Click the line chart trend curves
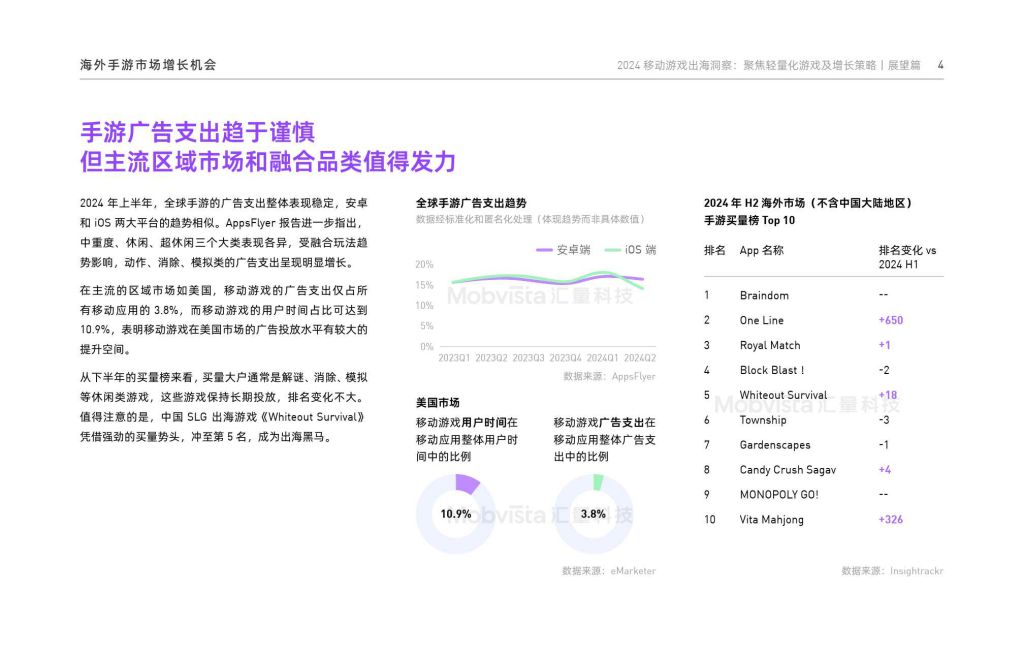Image resolution: width=1024 pixels, height=656 pixels. tap(547, 280)
